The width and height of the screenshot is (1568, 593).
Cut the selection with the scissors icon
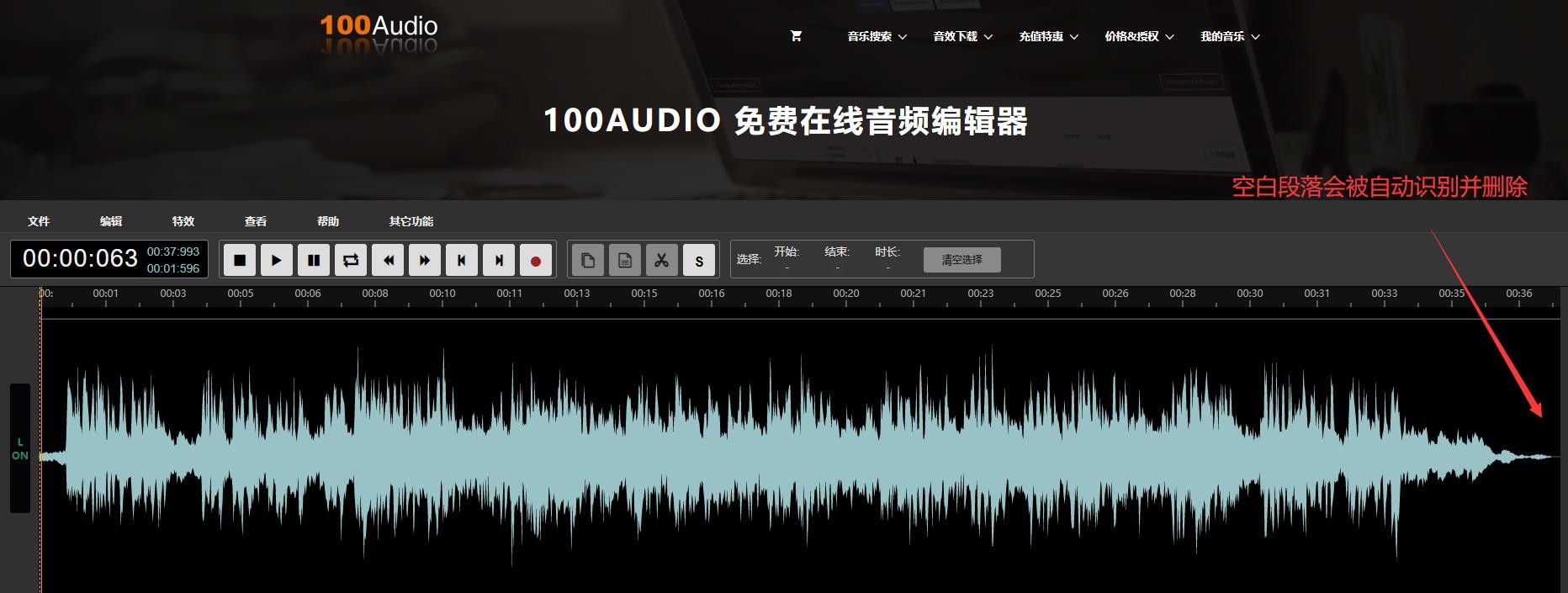click(x=662, y=260)
